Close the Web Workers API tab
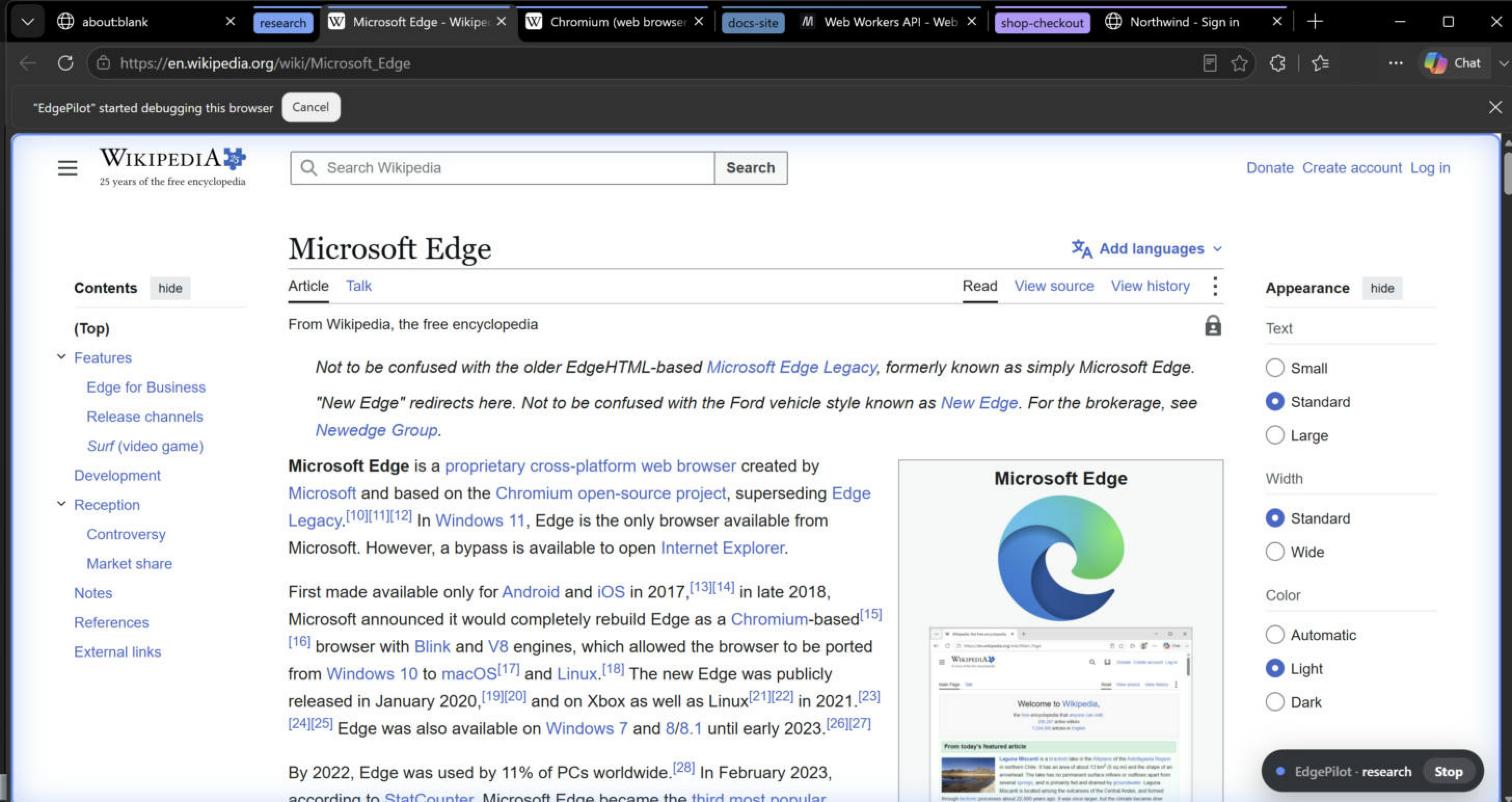 click(x=972, y=21)
